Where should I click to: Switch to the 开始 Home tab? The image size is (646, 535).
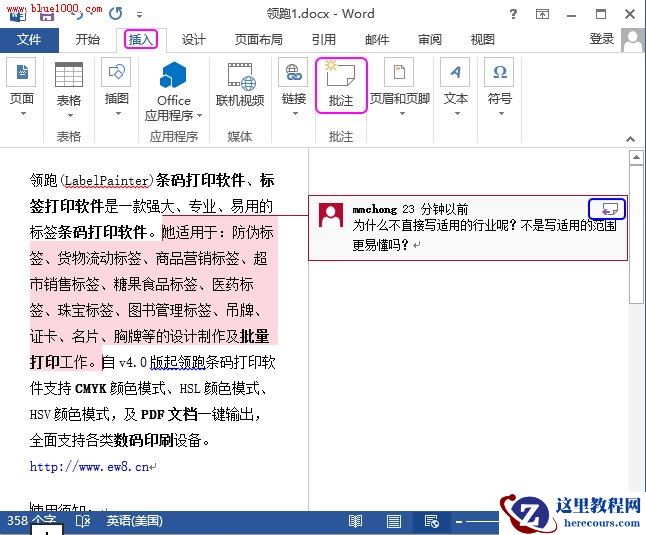(87, 40)
